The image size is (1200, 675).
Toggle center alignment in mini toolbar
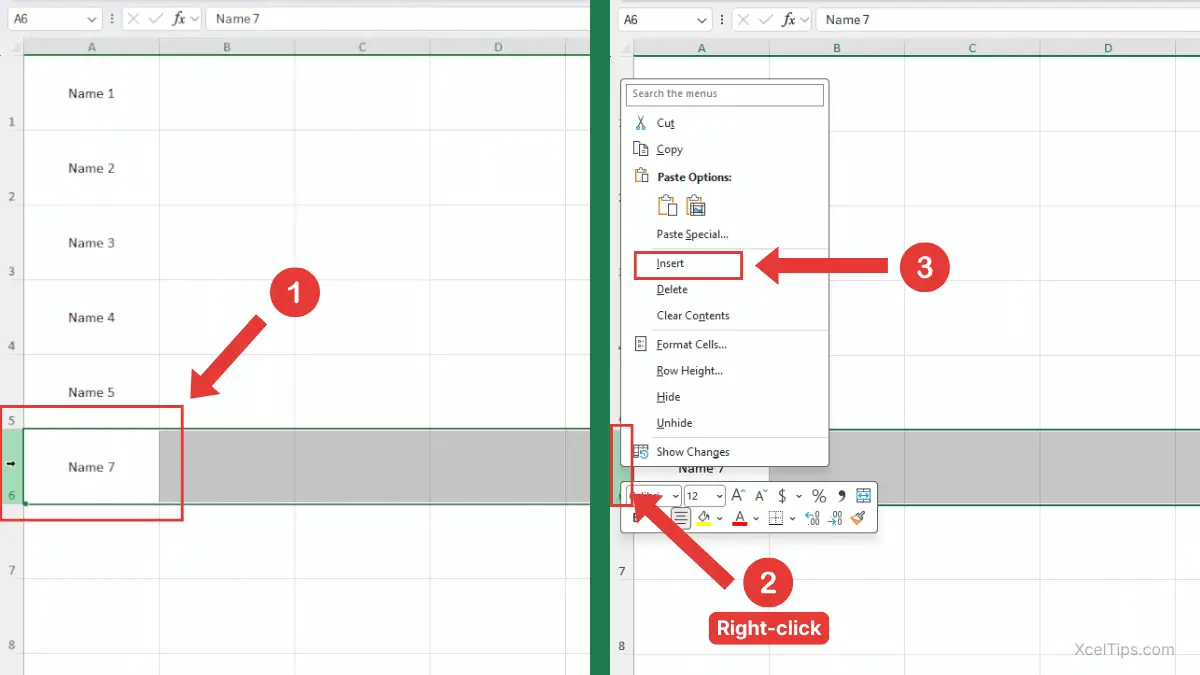(681, 518)
